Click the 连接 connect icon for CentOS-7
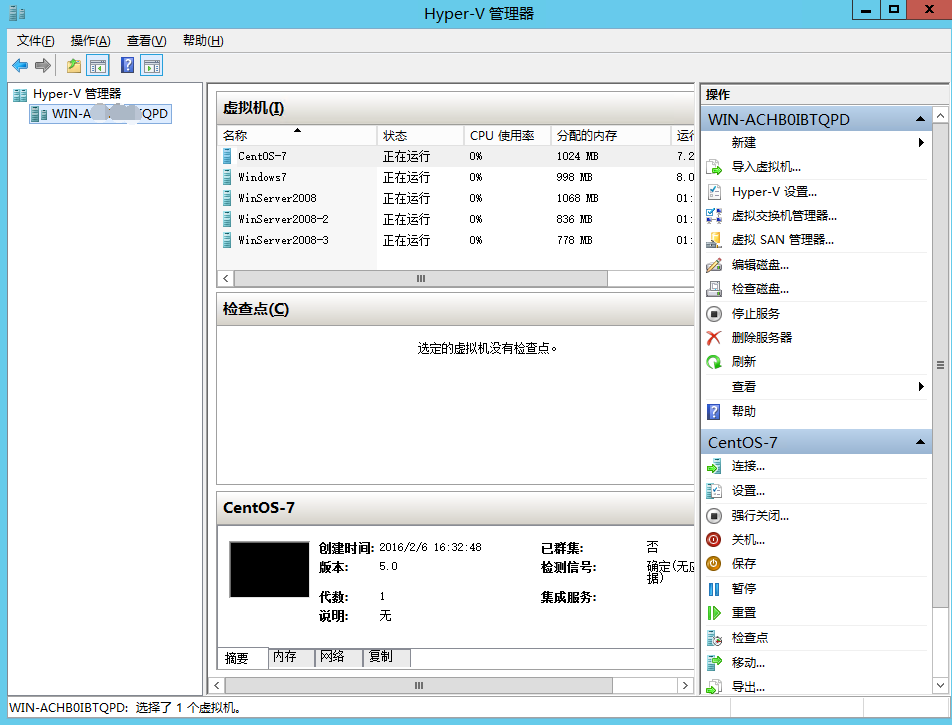 click(x=714, y=466)
